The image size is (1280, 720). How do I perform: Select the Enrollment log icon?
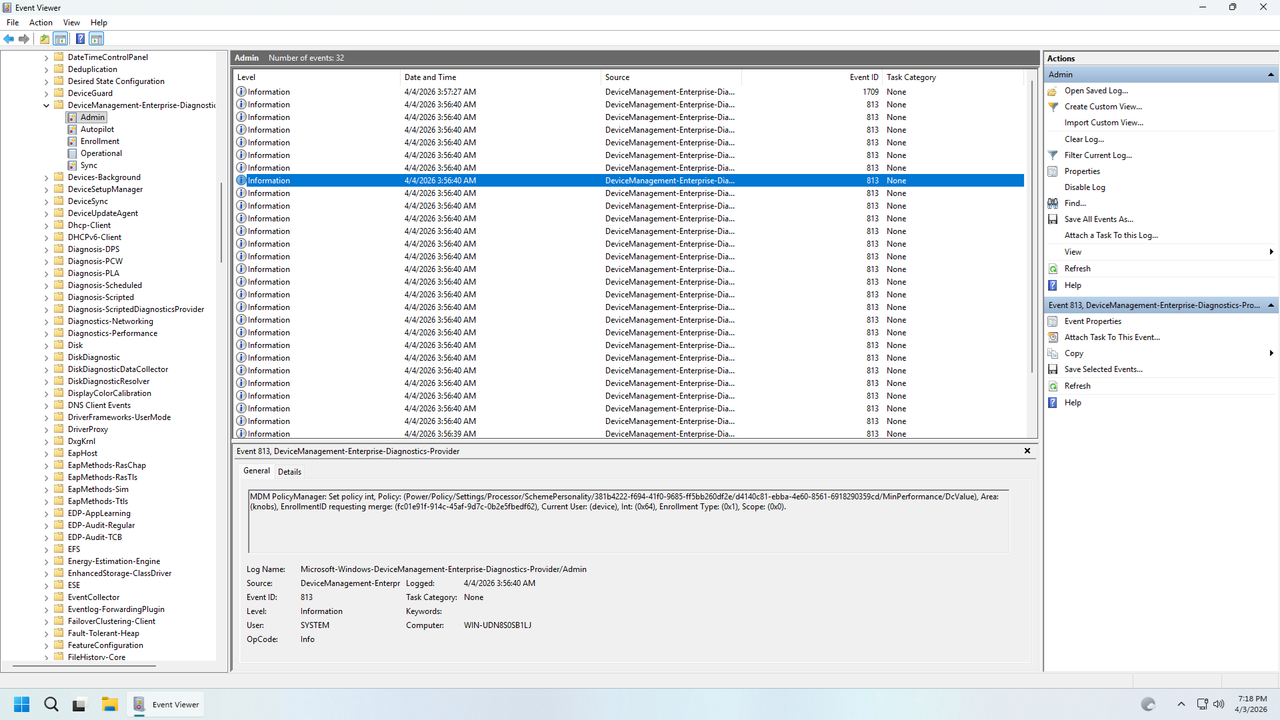[72, 141]
